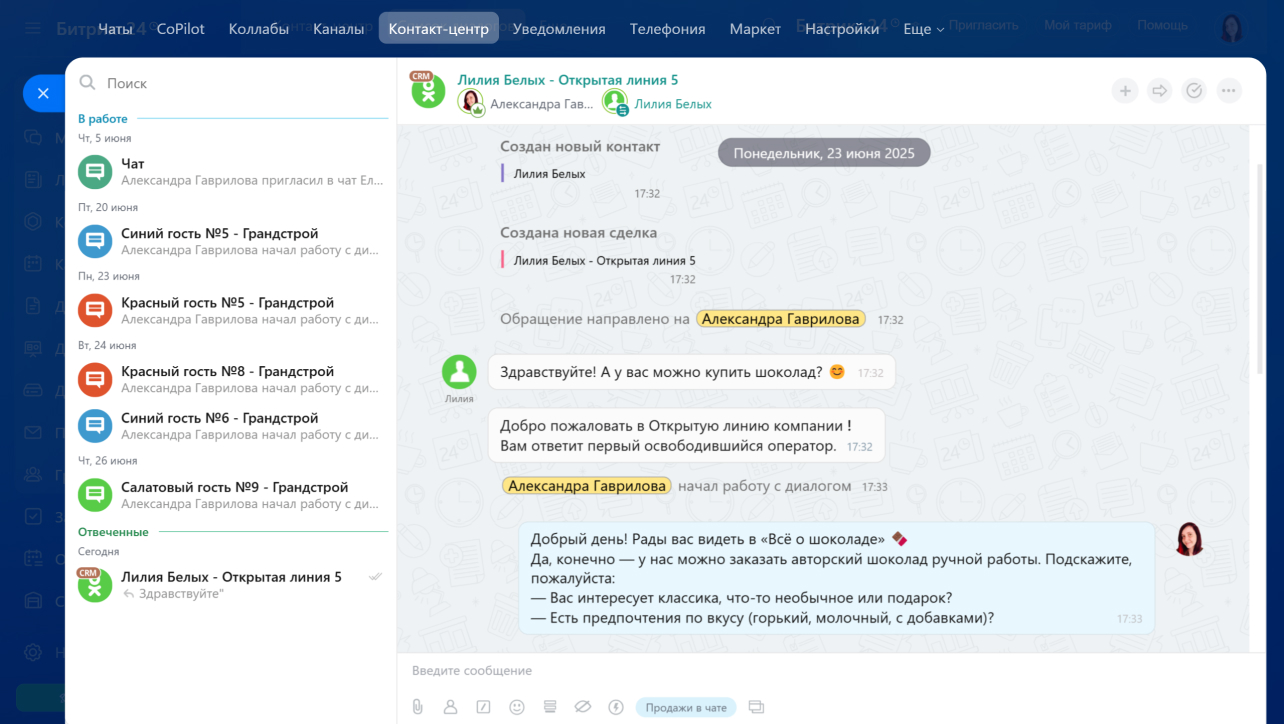Viewport: 1284px width, 724px height.
Task: Open the Чаты tab
Action: [x=116, y=29]
